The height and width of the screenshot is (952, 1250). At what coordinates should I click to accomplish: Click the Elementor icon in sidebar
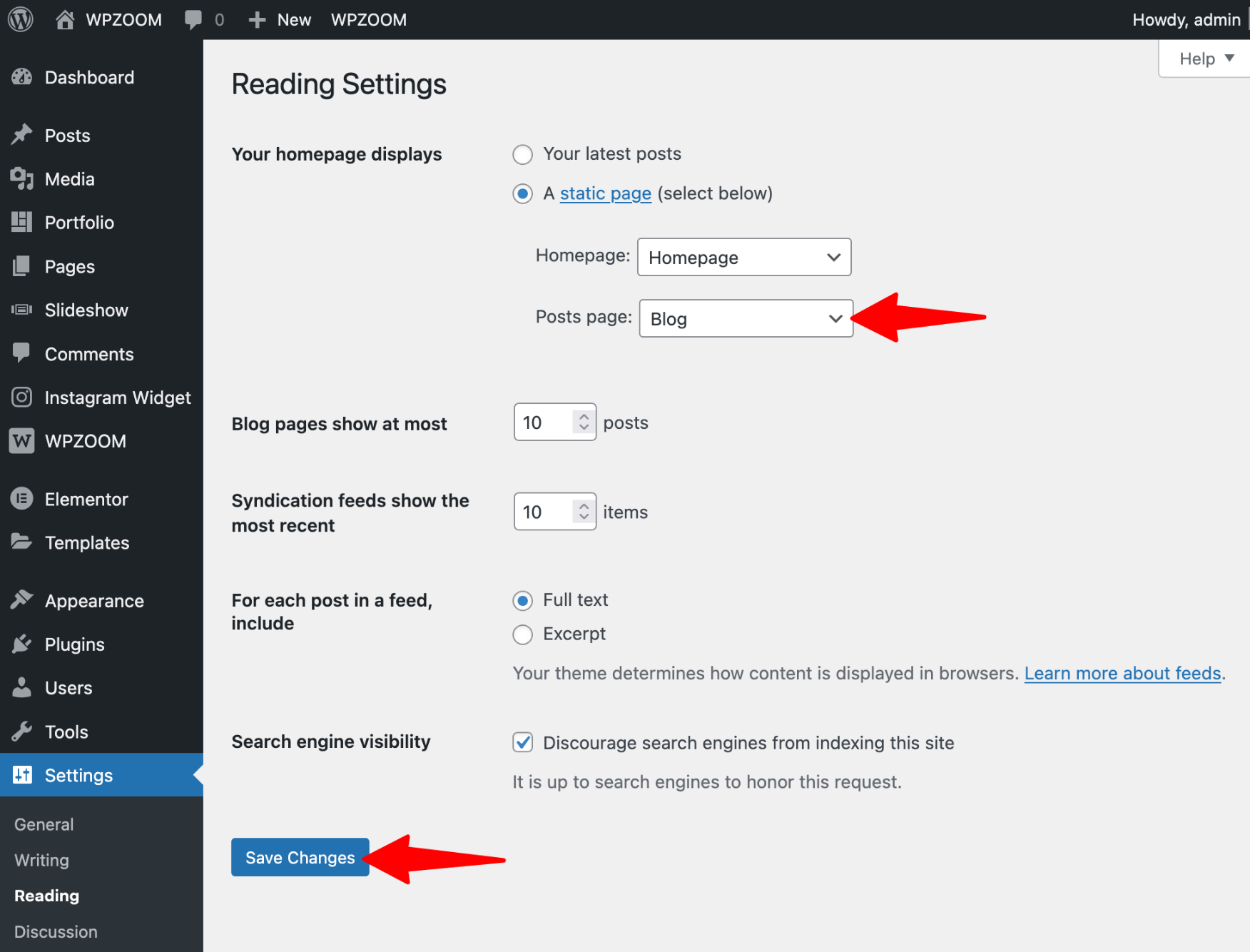pos(22,499)
